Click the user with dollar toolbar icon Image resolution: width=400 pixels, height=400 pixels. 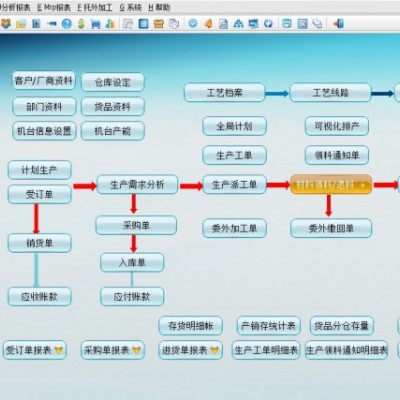[x=110, y=24]
